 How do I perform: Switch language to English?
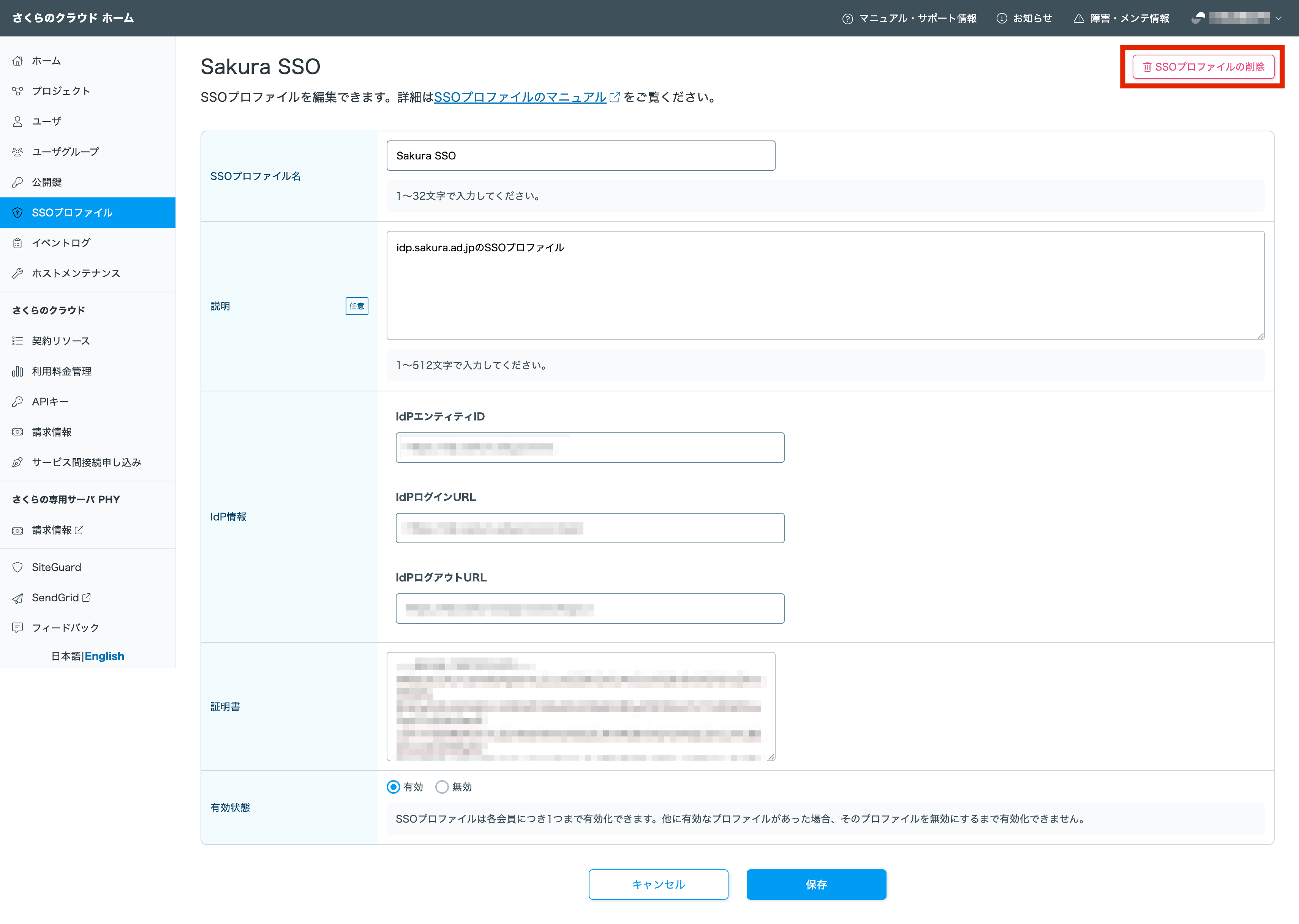pyautogui.click(x=105, y=656)
